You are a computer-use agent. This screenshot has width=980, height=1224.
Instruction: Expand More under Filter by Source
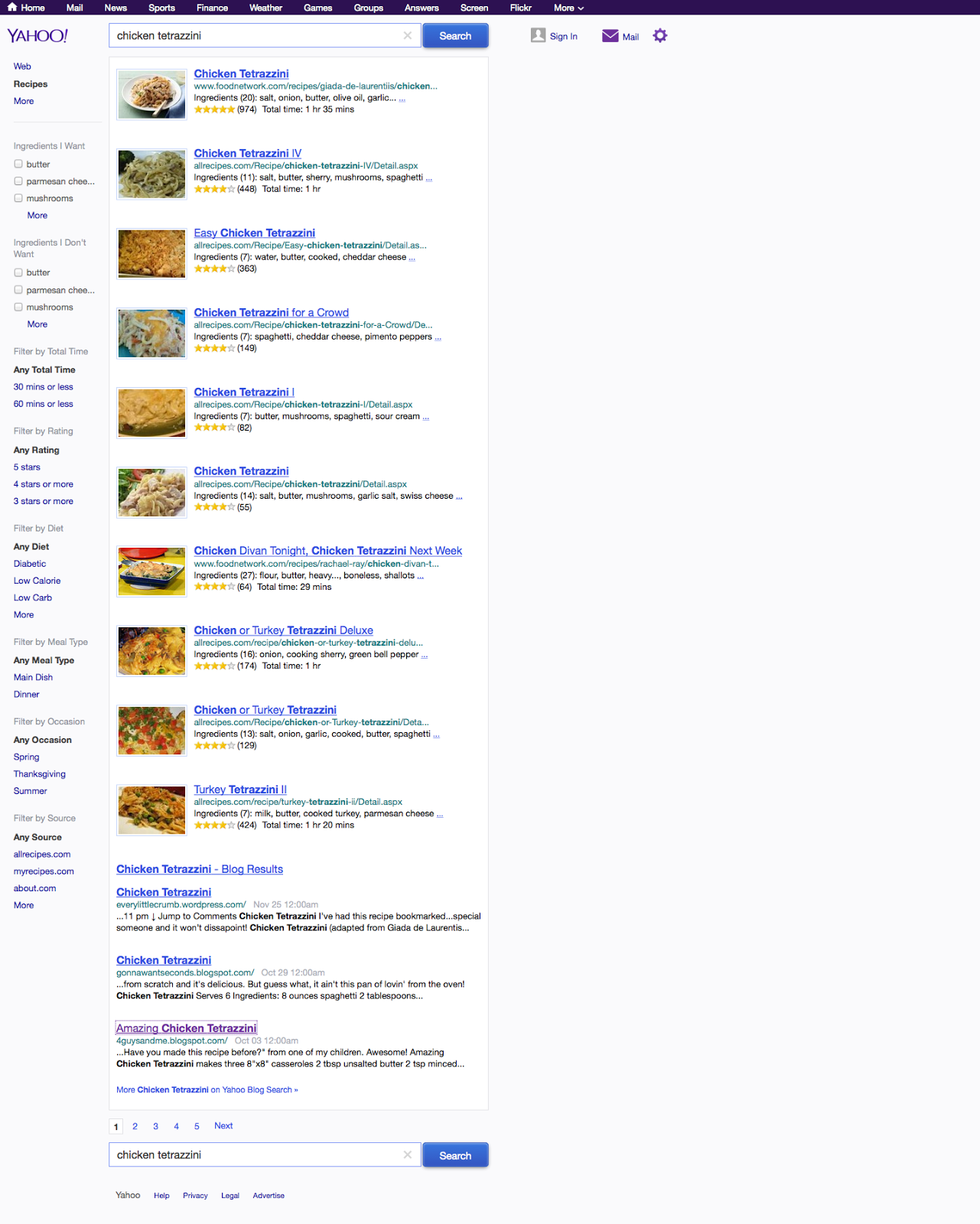coord(24,906)
